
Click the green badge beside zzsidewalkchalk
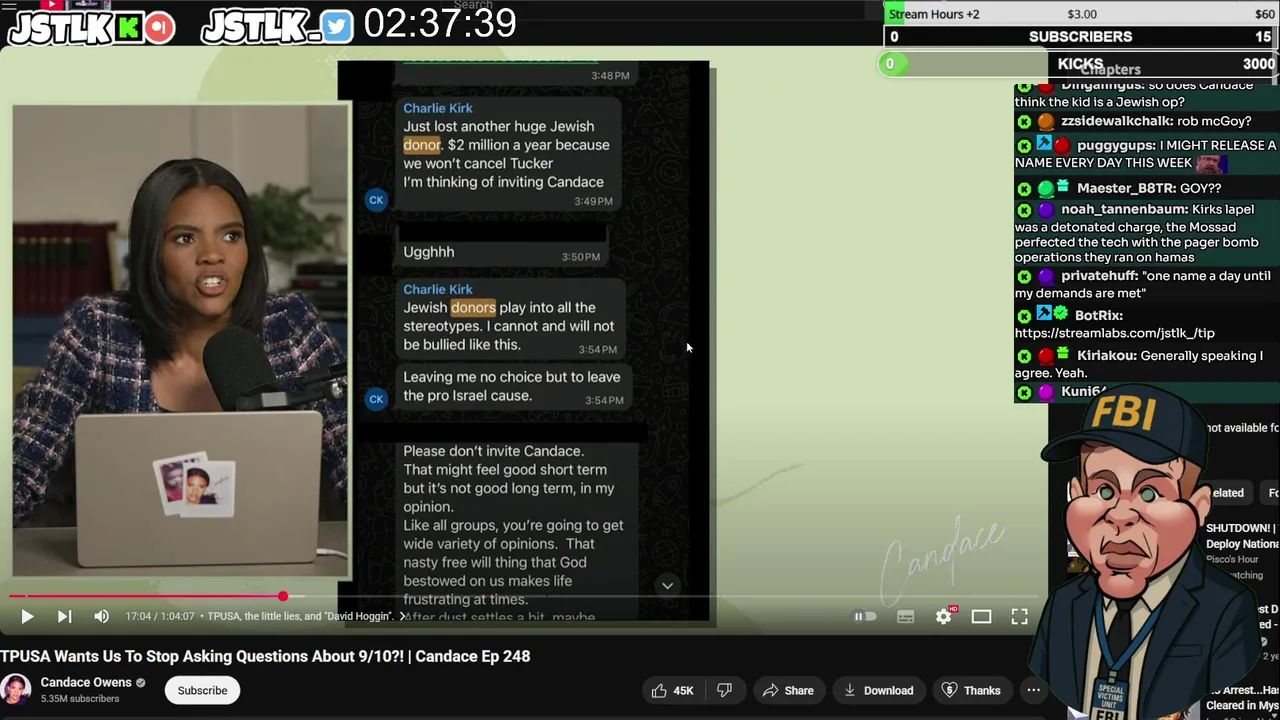1024,122
